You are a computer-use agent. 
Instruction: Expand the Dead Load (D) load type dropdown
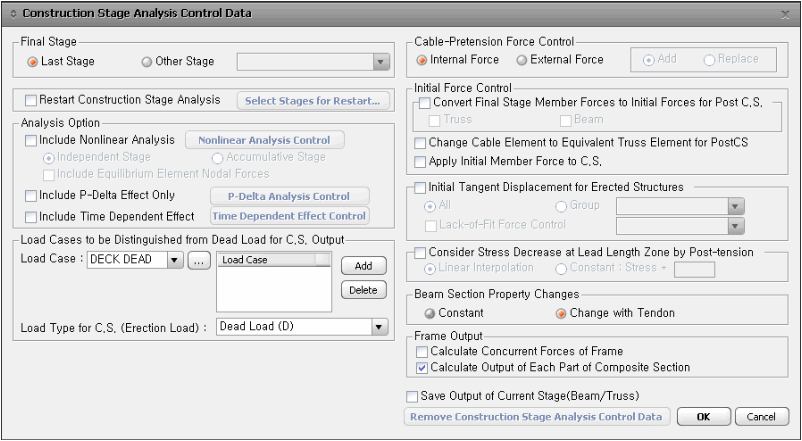(x=379, y=327)
